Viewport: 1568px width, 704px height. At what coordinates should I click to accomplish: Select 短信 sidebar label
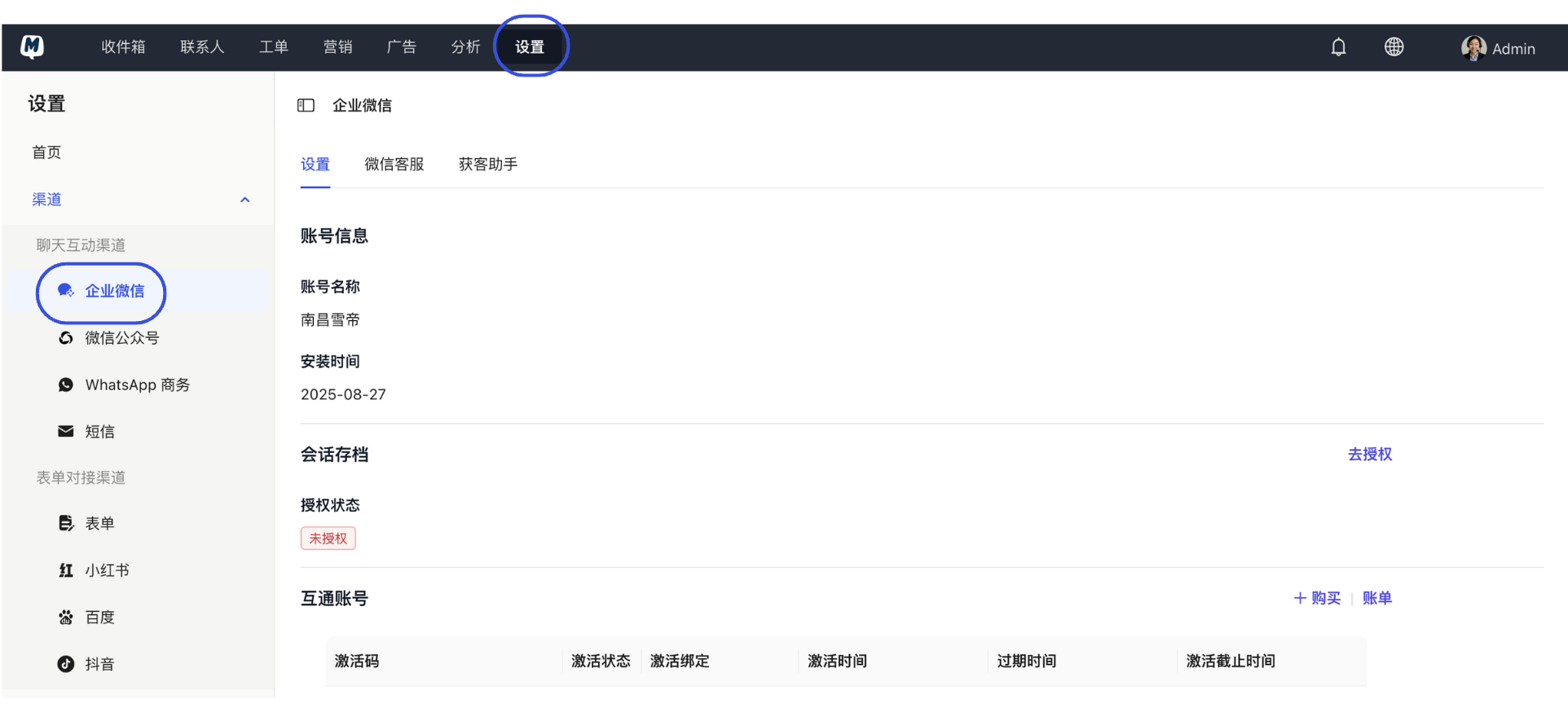100,432
